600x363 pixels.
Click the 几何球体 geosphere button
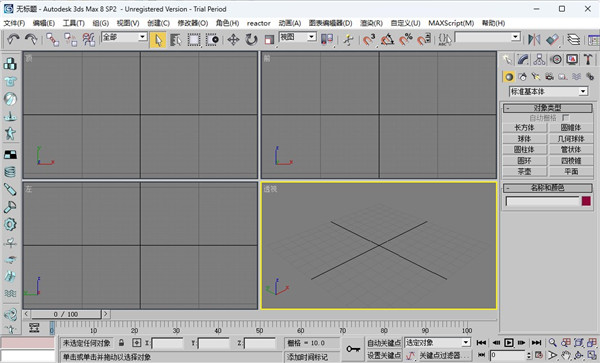(x=571, y=138)
